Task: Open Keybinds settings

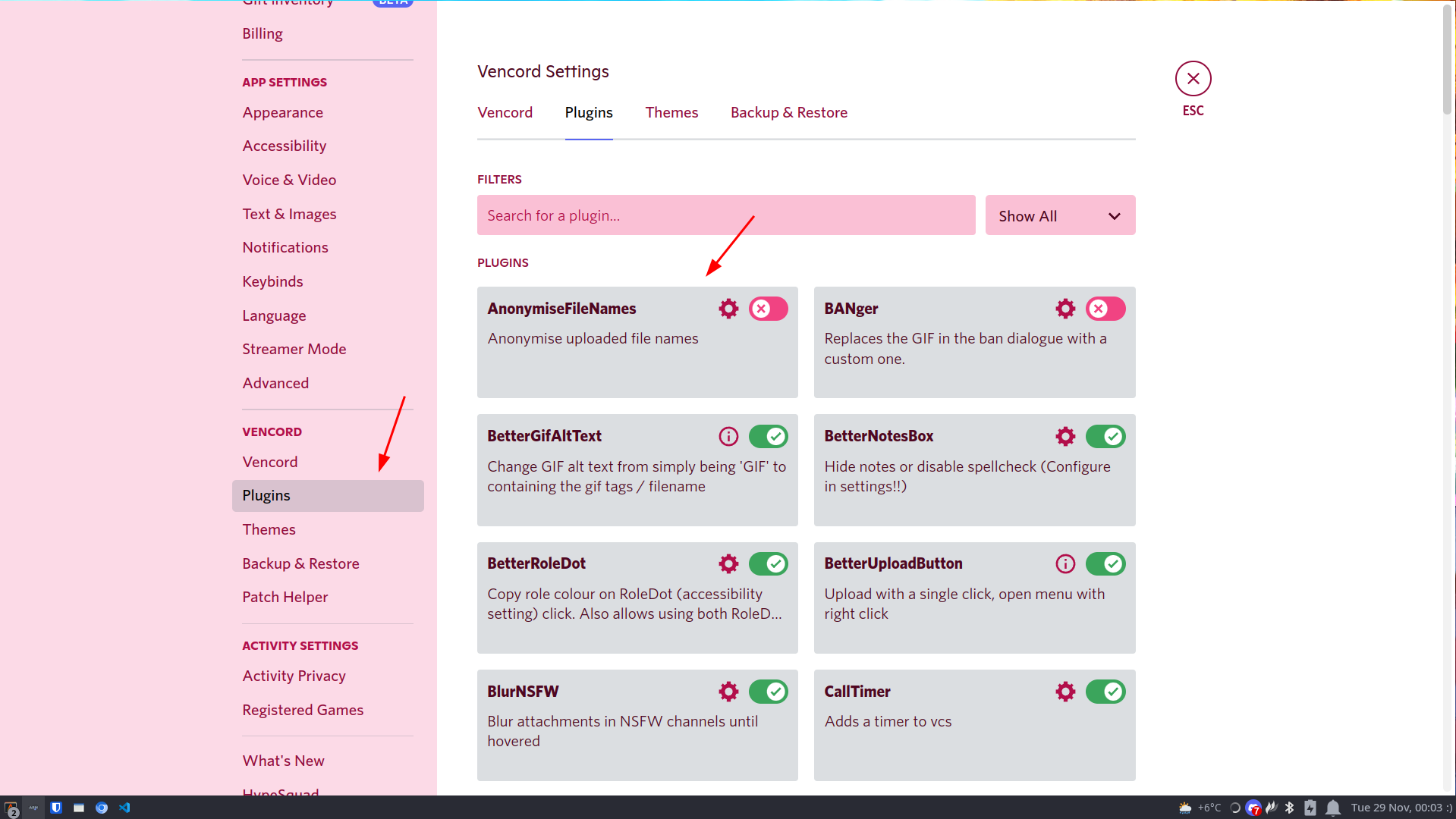Action: coord(328,281)
